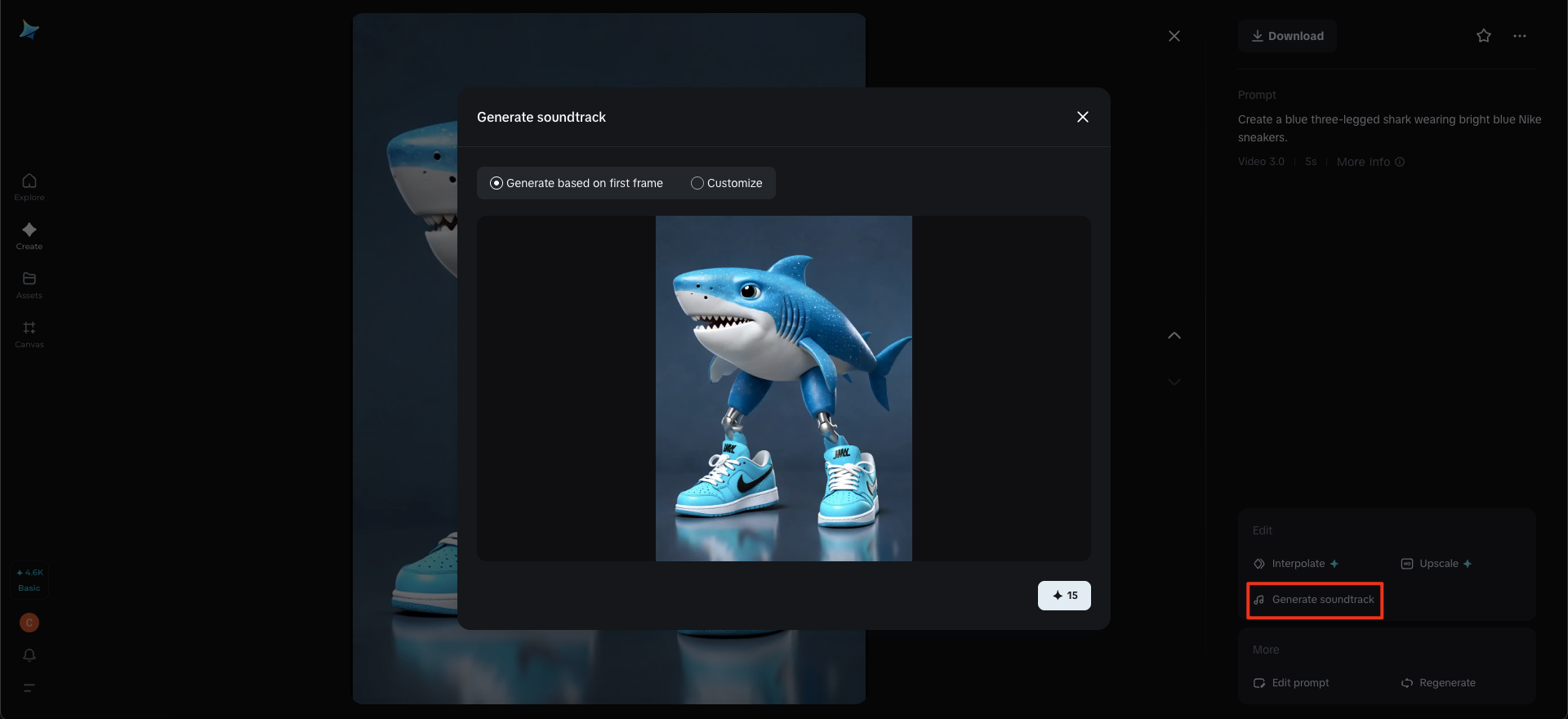
Task: Click the 15 credits generate button
Action: [x=1064, y=596]
